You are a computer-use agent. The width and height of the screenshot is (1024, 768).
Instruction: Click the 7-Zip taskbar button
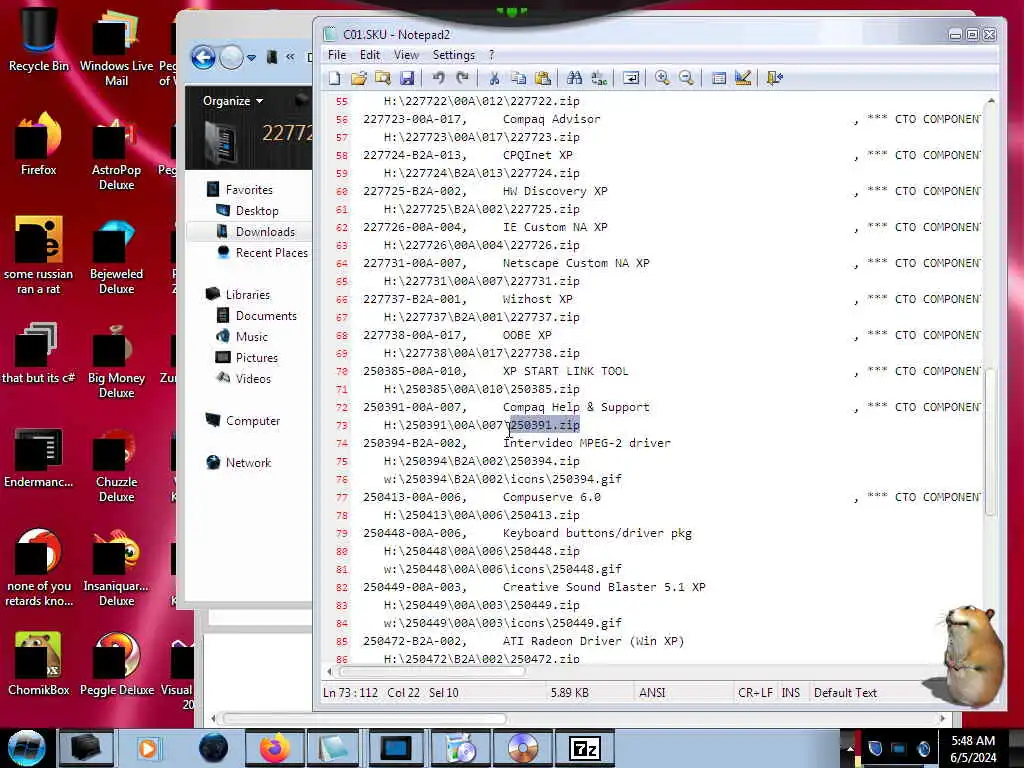[x=584, y=748]
